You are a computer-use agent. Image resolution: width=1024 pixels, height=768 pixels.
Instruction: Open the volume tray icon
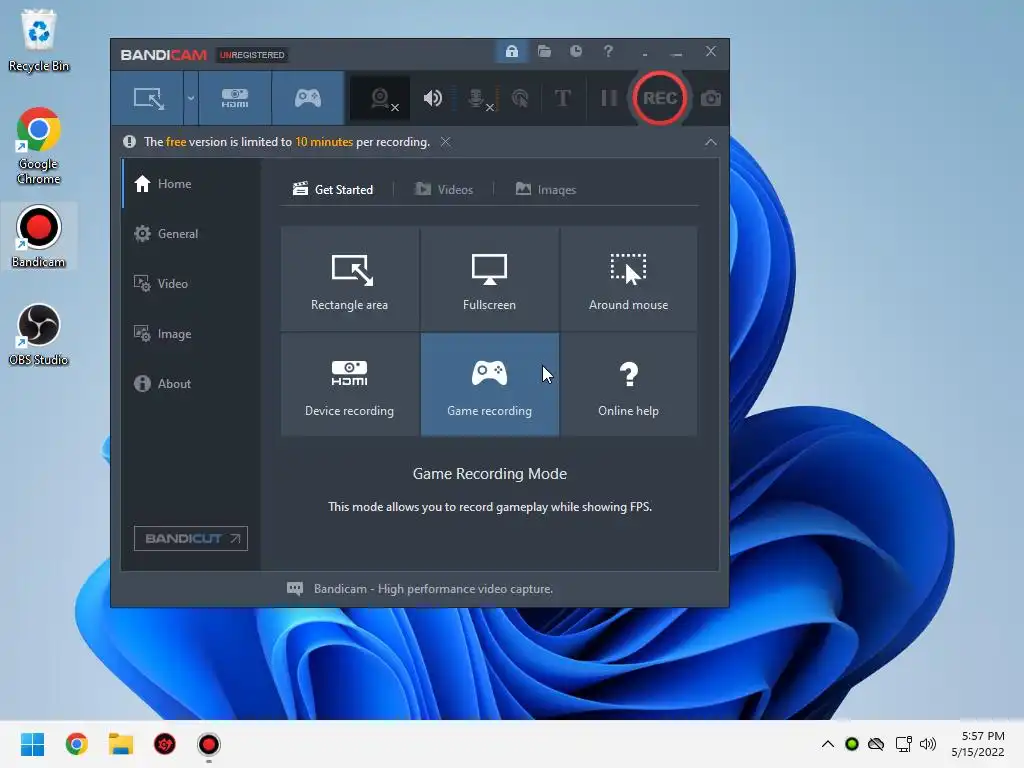(927, 744)
